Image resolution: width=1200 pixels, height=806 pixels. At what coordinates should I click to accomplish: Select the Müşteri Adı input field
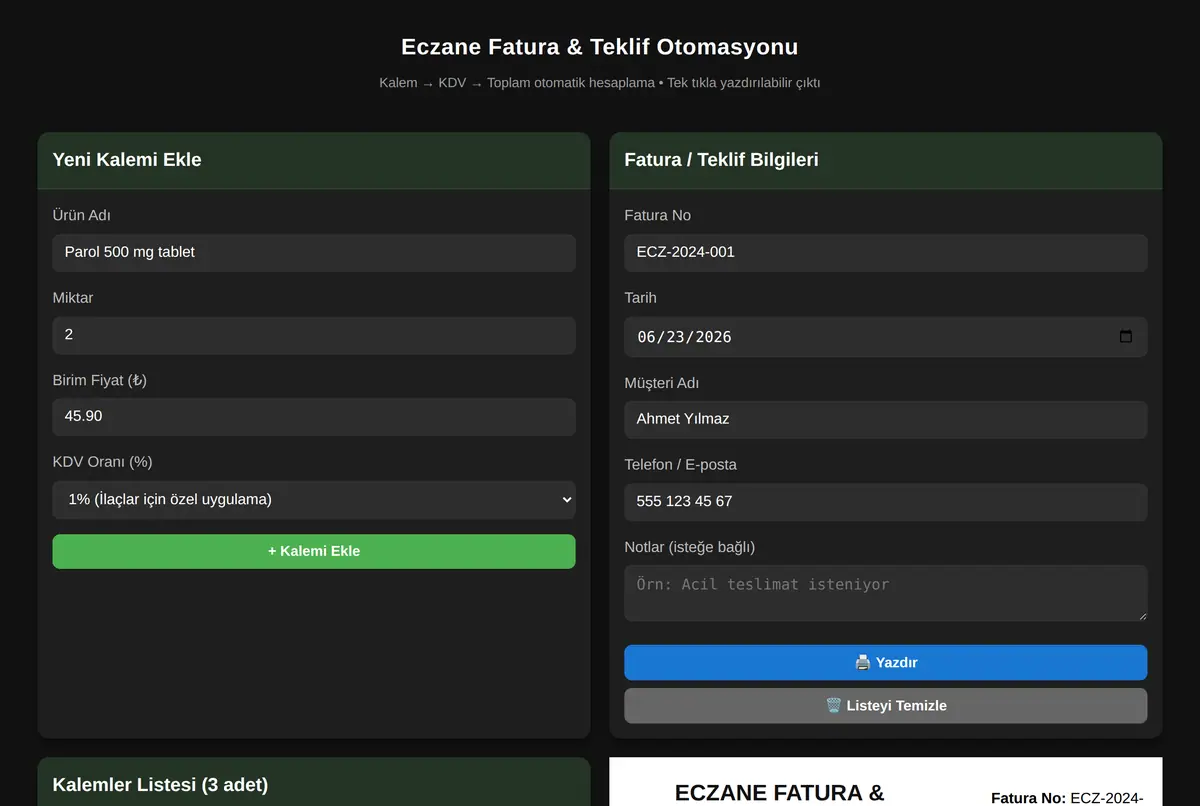(885, 419)
